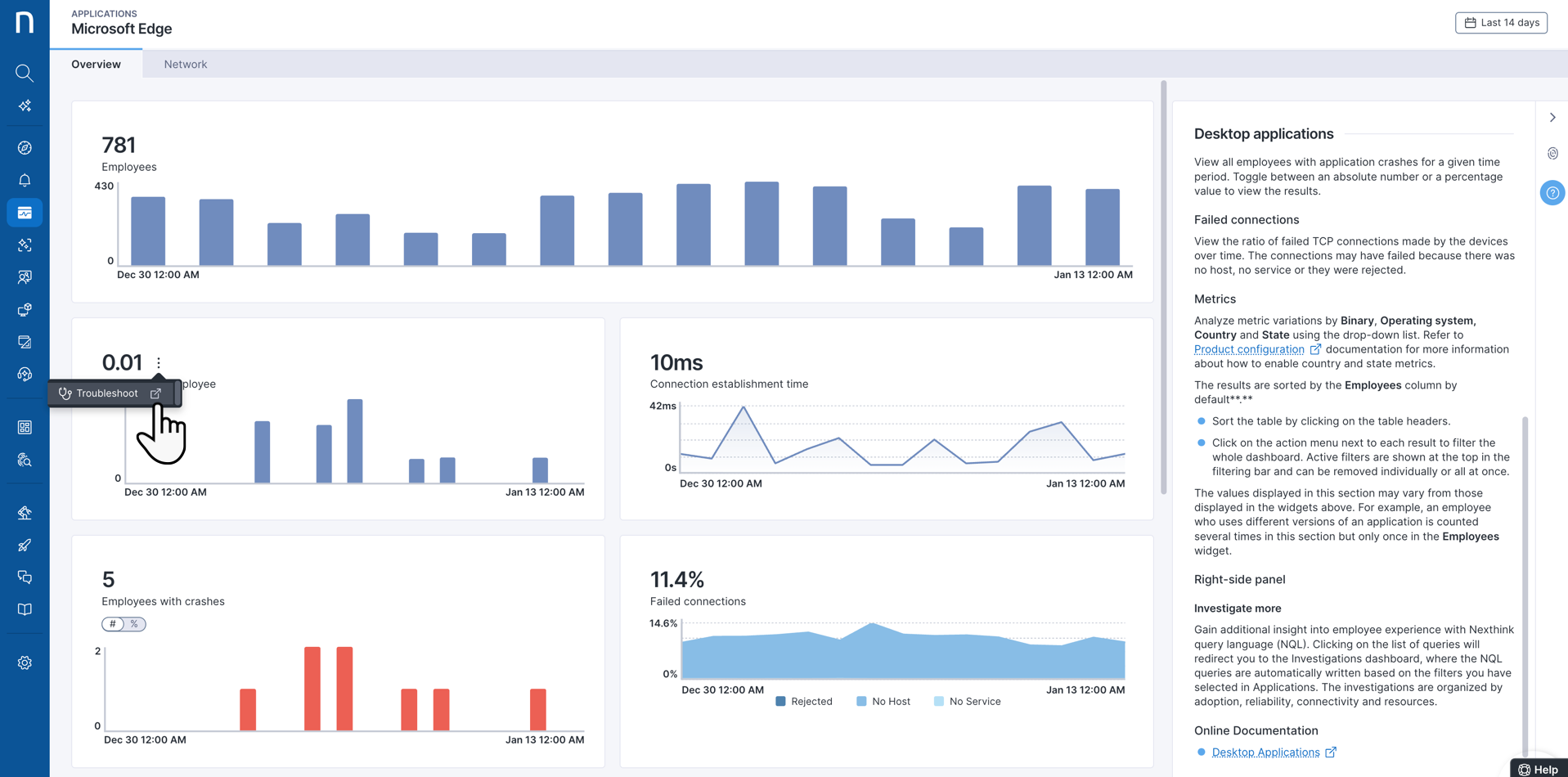The width and height of the screenshot is (1568, 777).
Task: Toggle the Rejected legend series
Action: [x=803, y=702]
